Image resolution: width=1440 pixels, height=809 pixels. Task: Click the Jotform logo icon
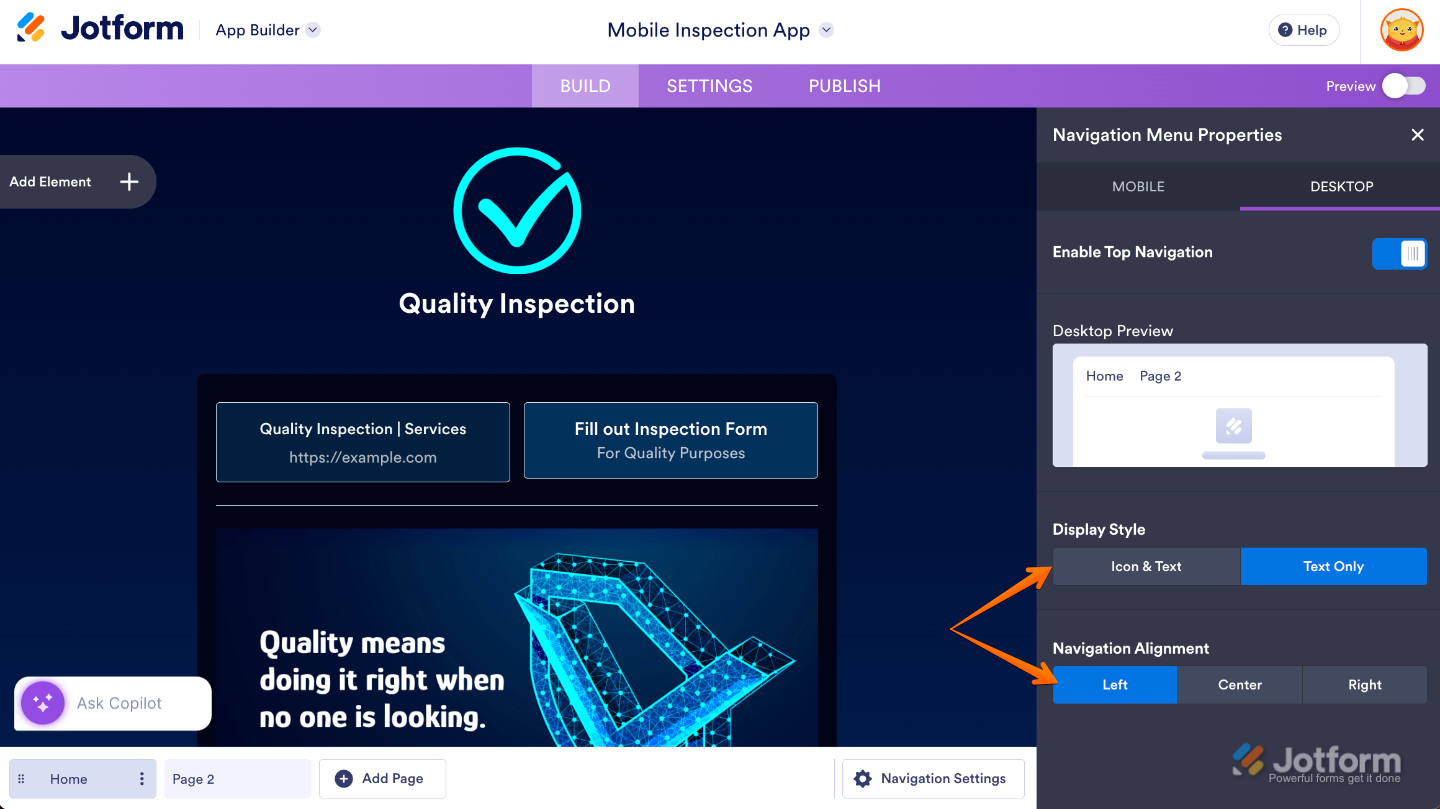(x=31, y=28)
